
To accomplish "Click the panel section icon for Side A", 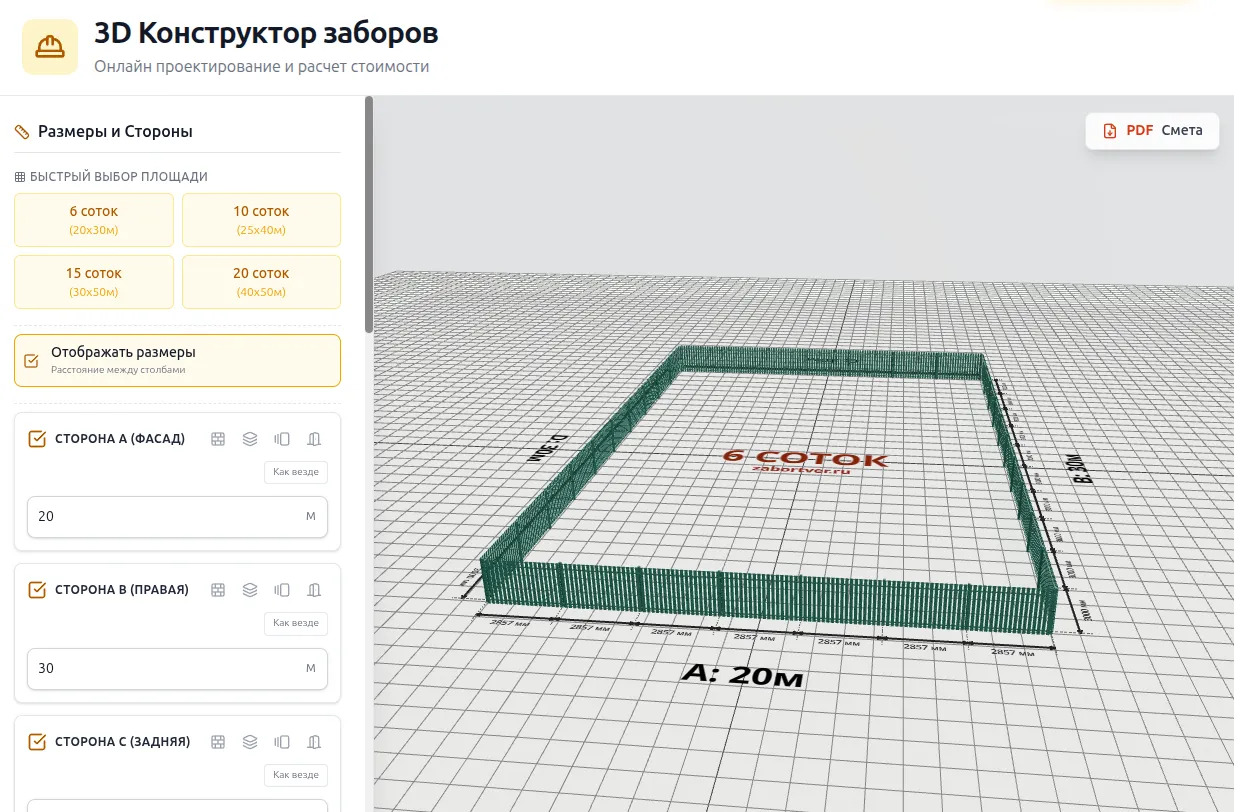I will pos(283,439).
